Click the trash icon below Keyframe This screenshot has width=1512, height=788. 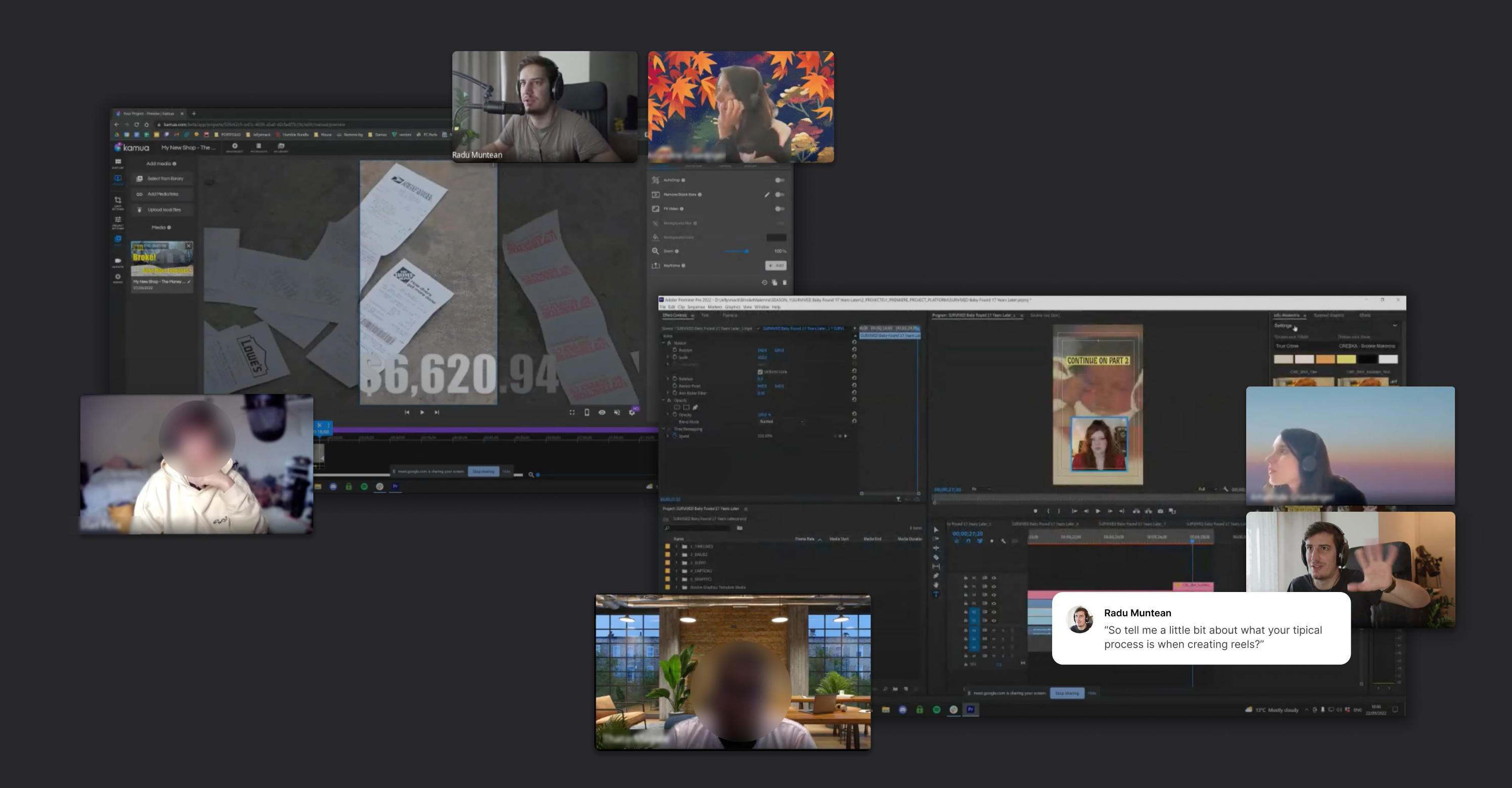[x=784, y=282]
